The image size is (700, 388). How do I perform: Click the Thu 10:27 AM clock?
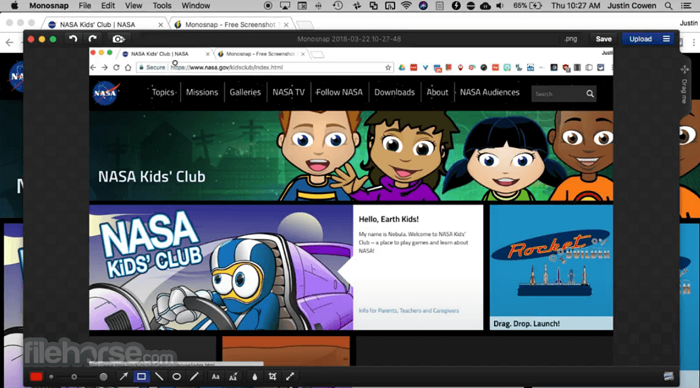(575, 6)
